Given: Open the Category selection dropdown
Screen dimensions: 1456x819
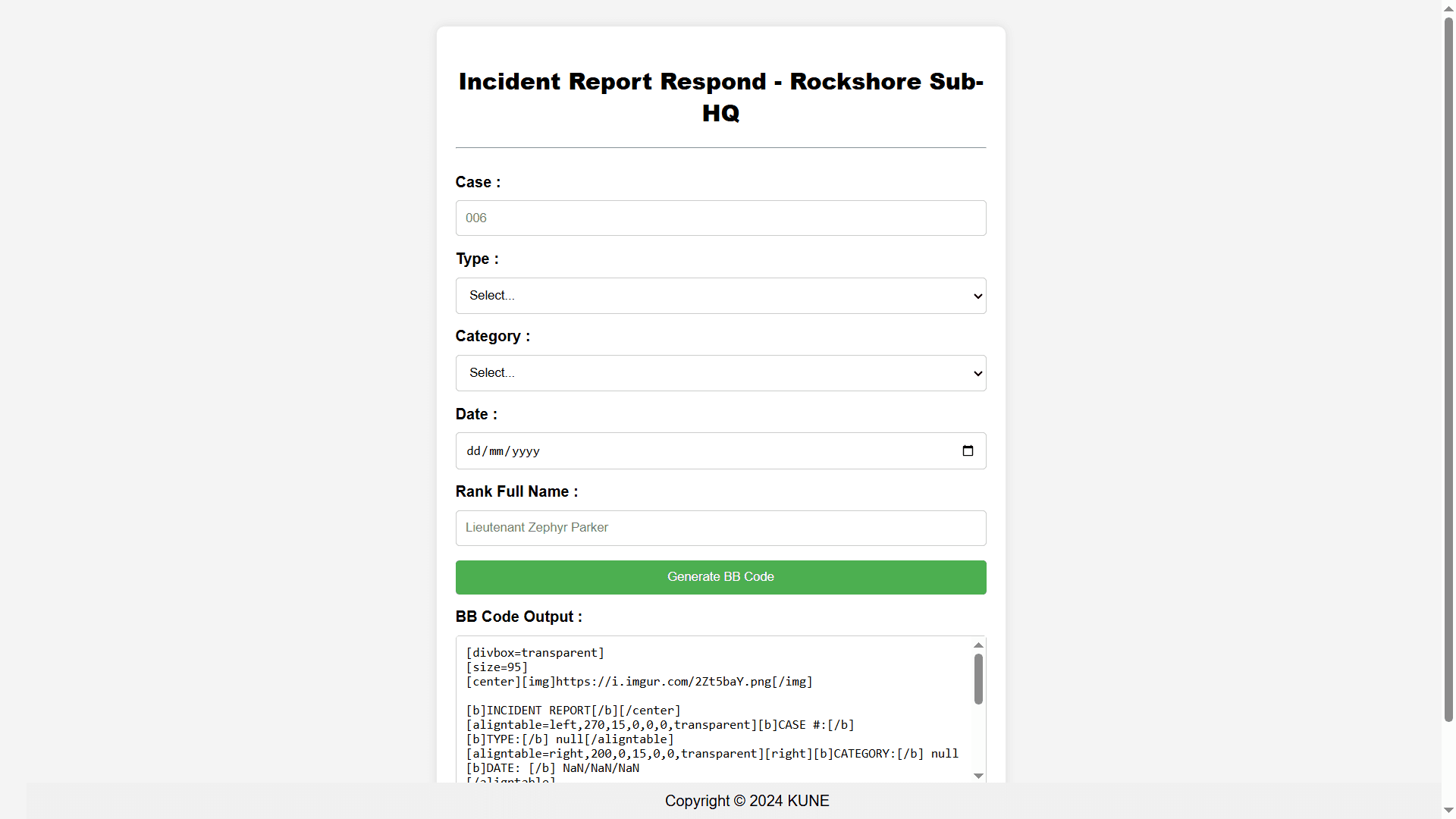Looking at the screenshot, I should tap(720, 372).
